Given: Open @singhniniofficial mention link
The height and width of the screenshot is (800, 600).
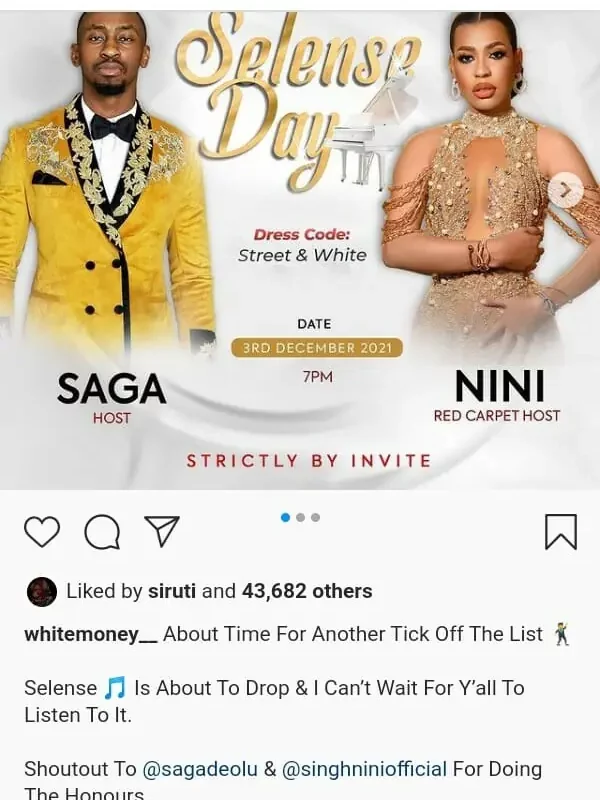Looking at the screenshot, I should tap(364, 769).
